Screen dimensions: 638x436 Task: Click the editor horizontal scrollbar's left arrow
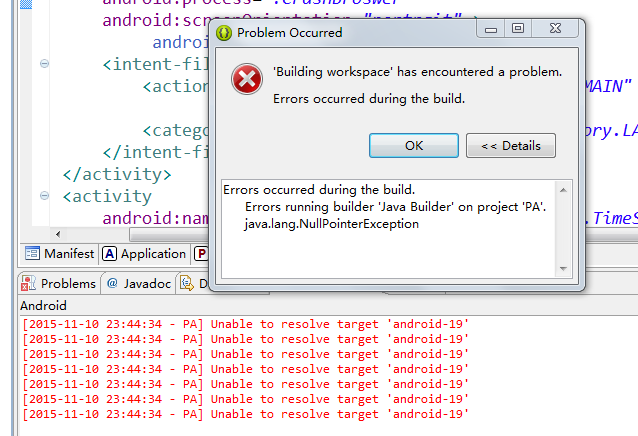[58, 234]
